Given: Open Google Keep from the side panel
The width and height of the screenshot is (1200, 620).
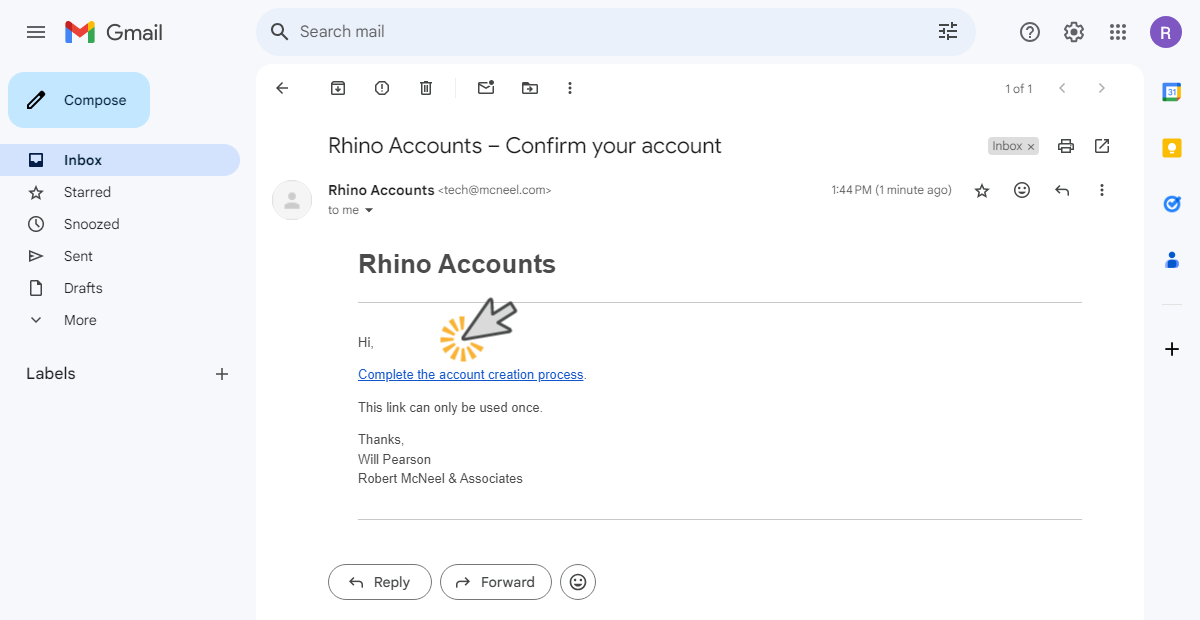Looking at the screenshot, I should [x=1171, y=147].
